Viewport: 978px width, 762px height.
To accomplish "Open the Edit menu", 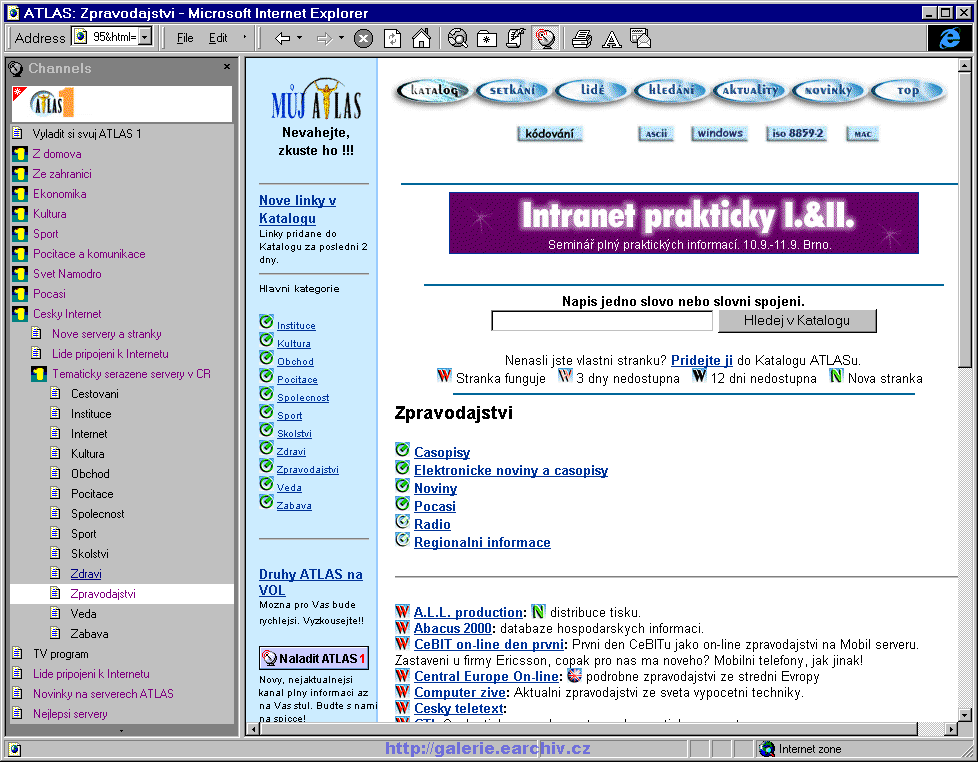I will [218, 38].
